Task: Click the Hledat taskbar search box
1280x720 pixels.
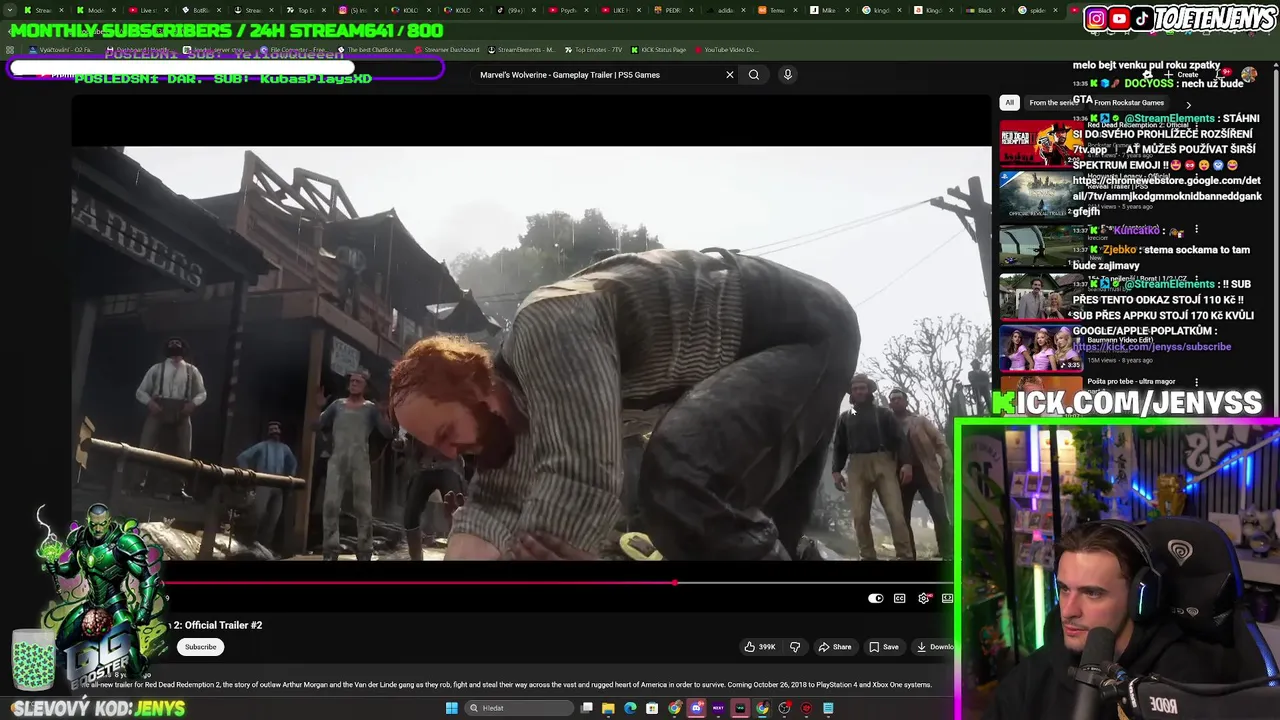Action: [519, 708]
